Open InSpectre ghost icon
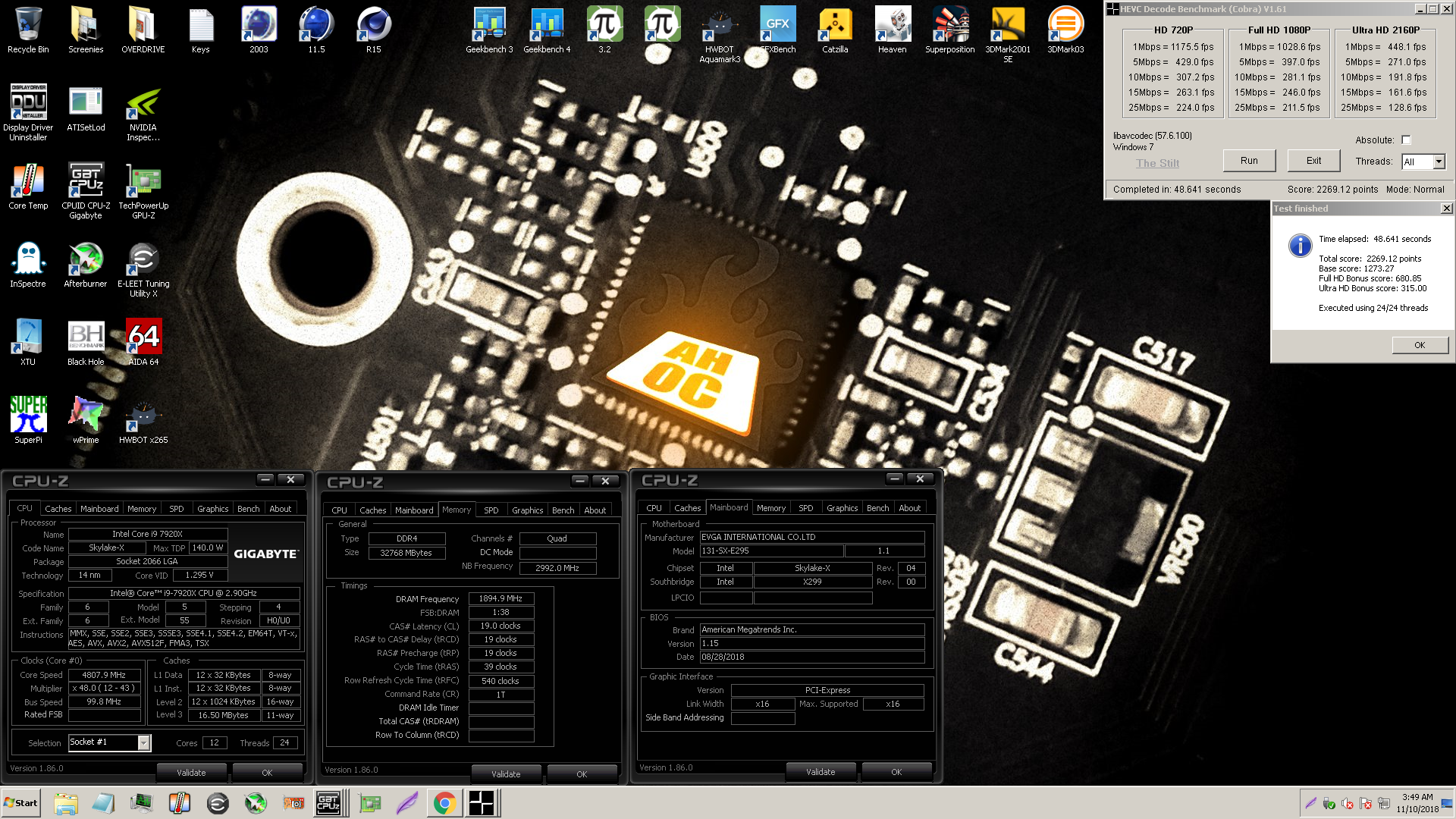This screenshot has width=1456, height=819. [28, 264]
